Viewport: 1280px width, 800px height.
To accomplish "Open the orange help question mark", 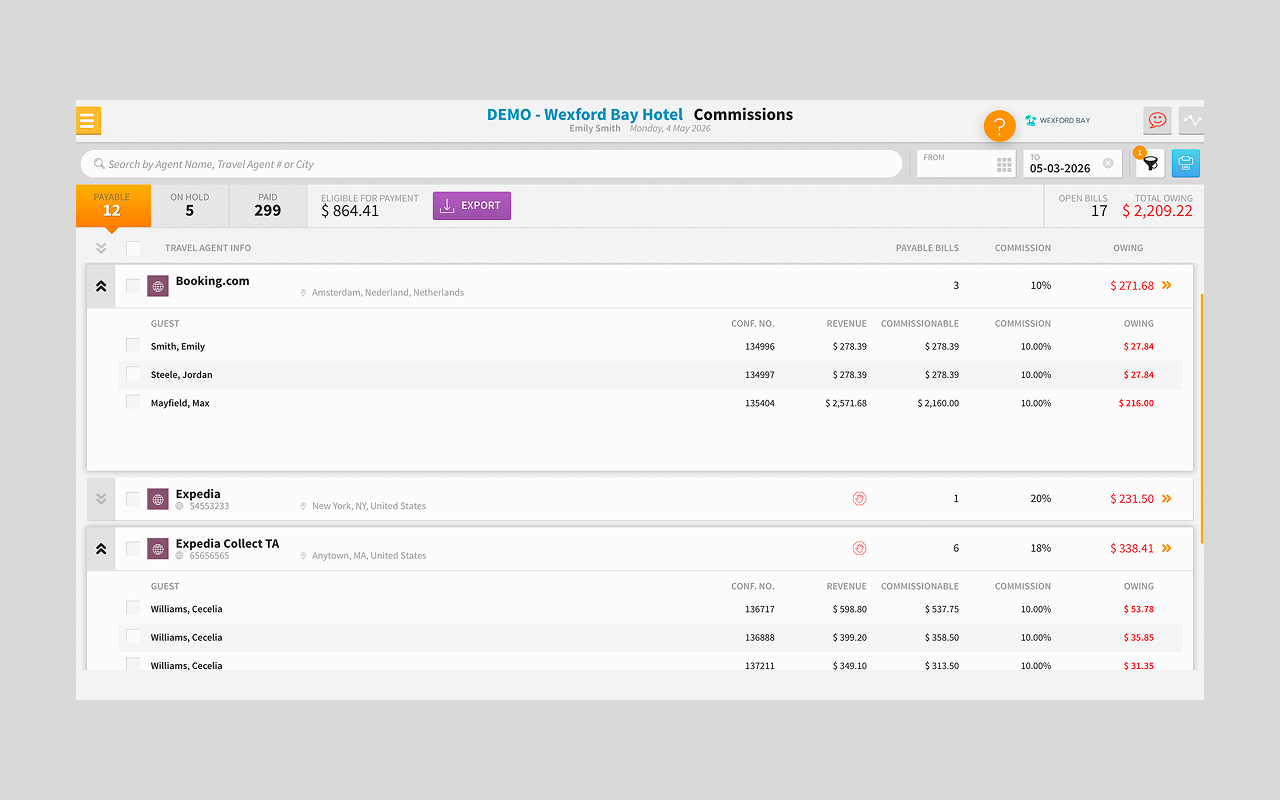I will (x=1000, y=126).
